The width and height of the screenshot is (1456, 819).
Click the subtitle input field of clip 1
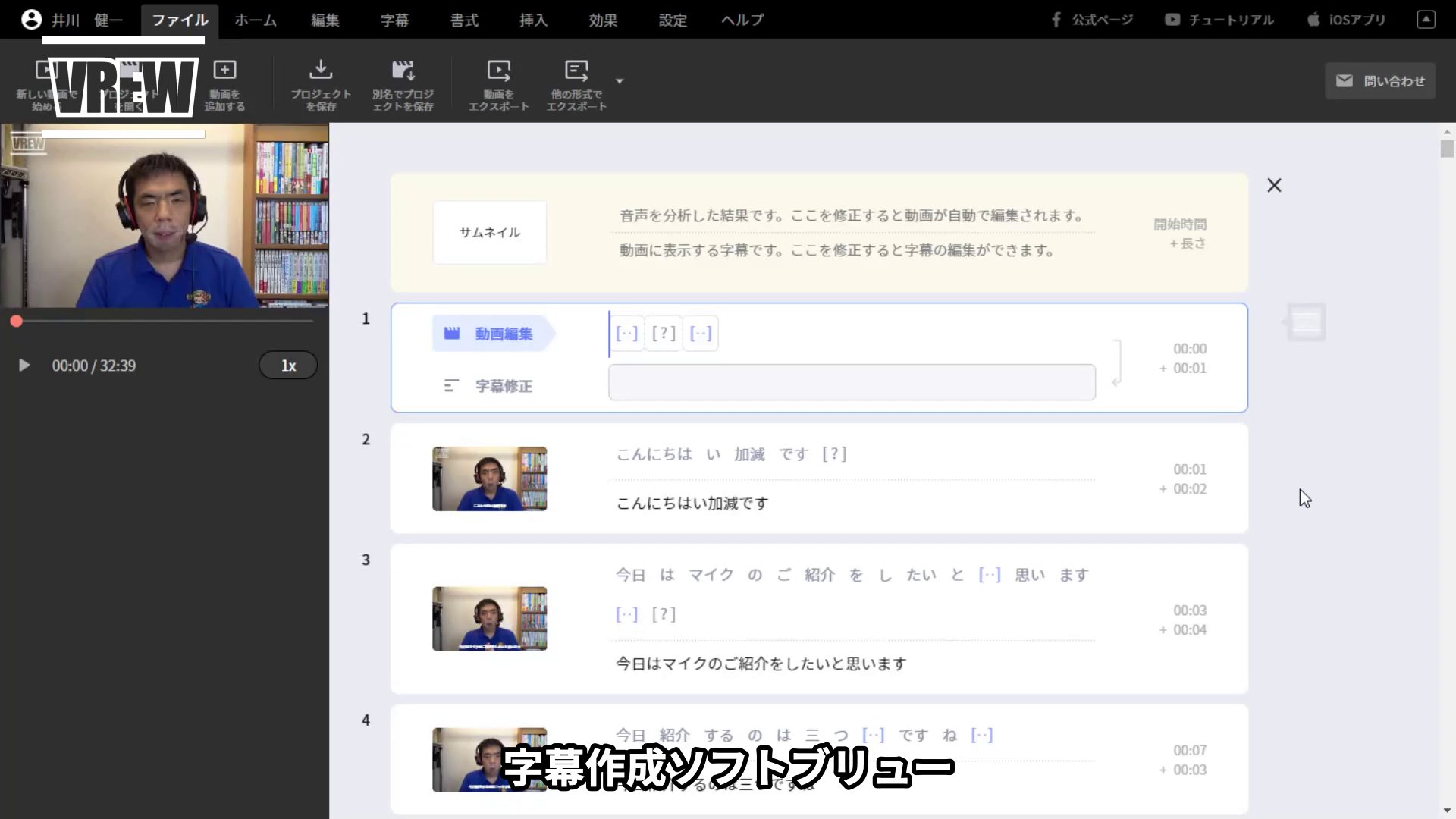pyautogui.click(x=852, y=382)
